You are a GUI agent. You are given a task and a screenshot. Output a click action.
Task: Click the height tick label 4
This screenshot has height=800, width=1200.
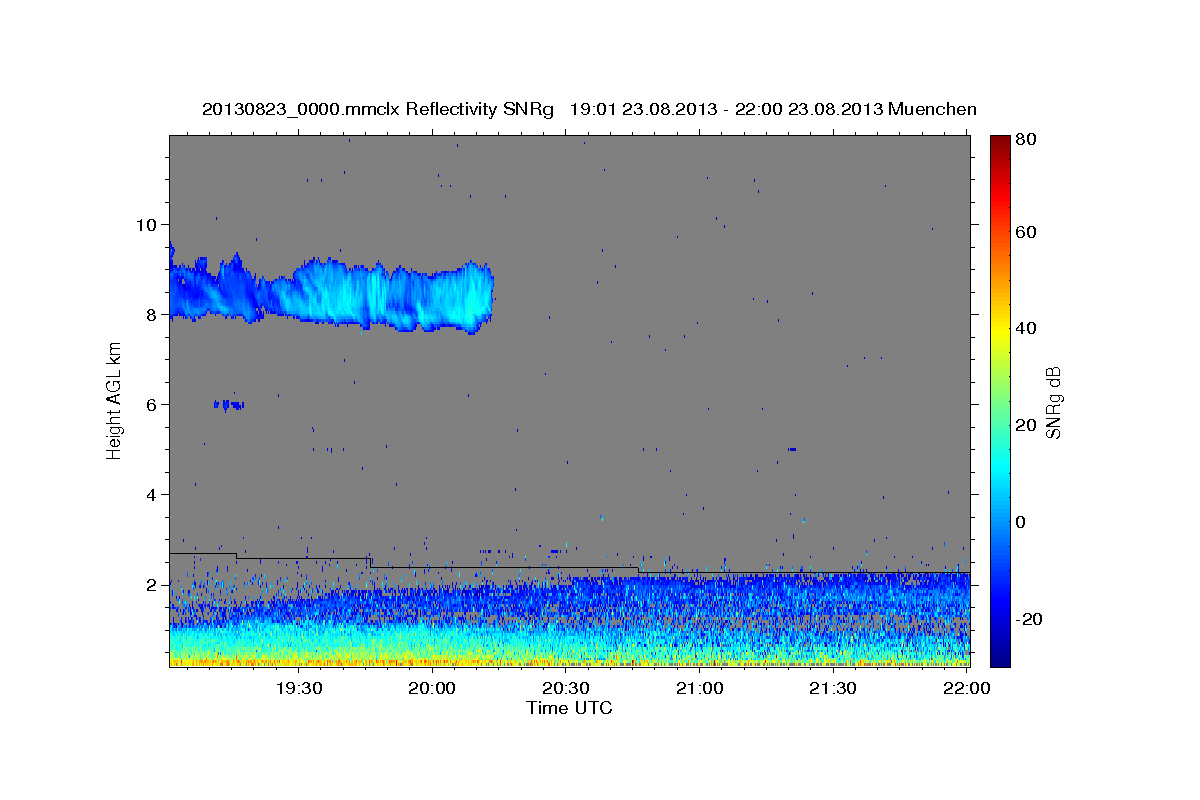coord(152,494)
